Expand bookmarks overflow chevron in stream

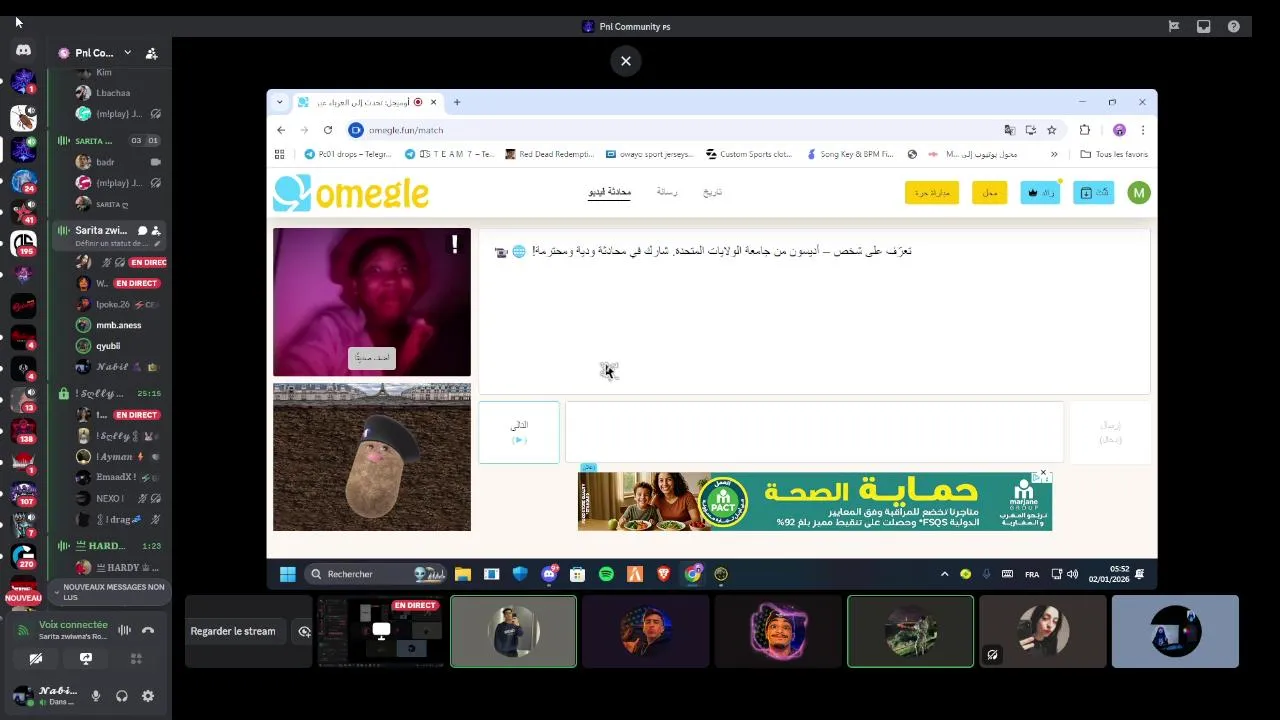1054,154
